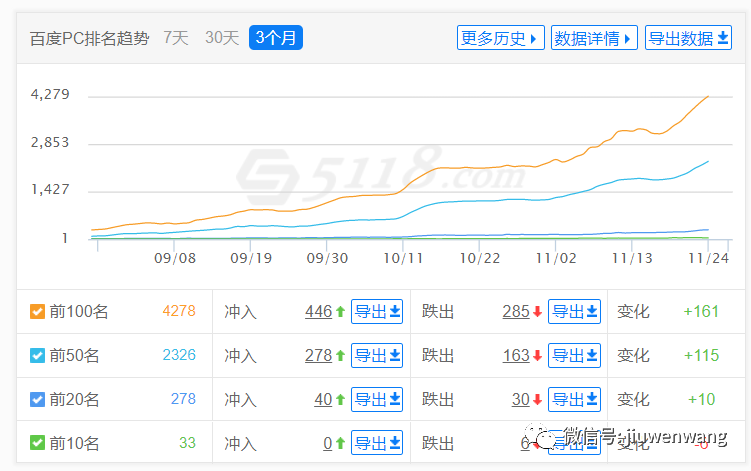751x471 pixels.
Task: Click the orange line peak on chart
Action: pyautogui.click(x=708, y=96)
